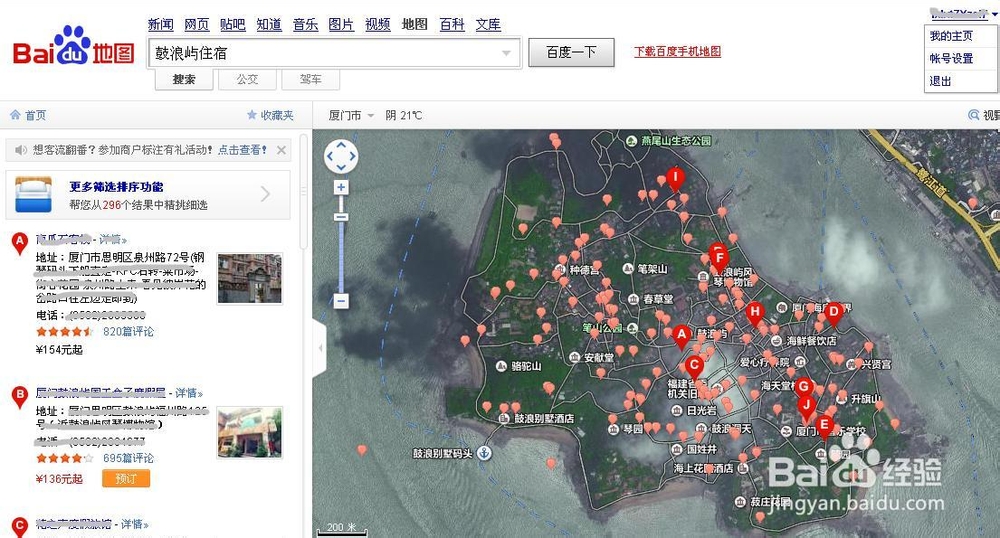Collapse the left results panel

click(320, 347)
